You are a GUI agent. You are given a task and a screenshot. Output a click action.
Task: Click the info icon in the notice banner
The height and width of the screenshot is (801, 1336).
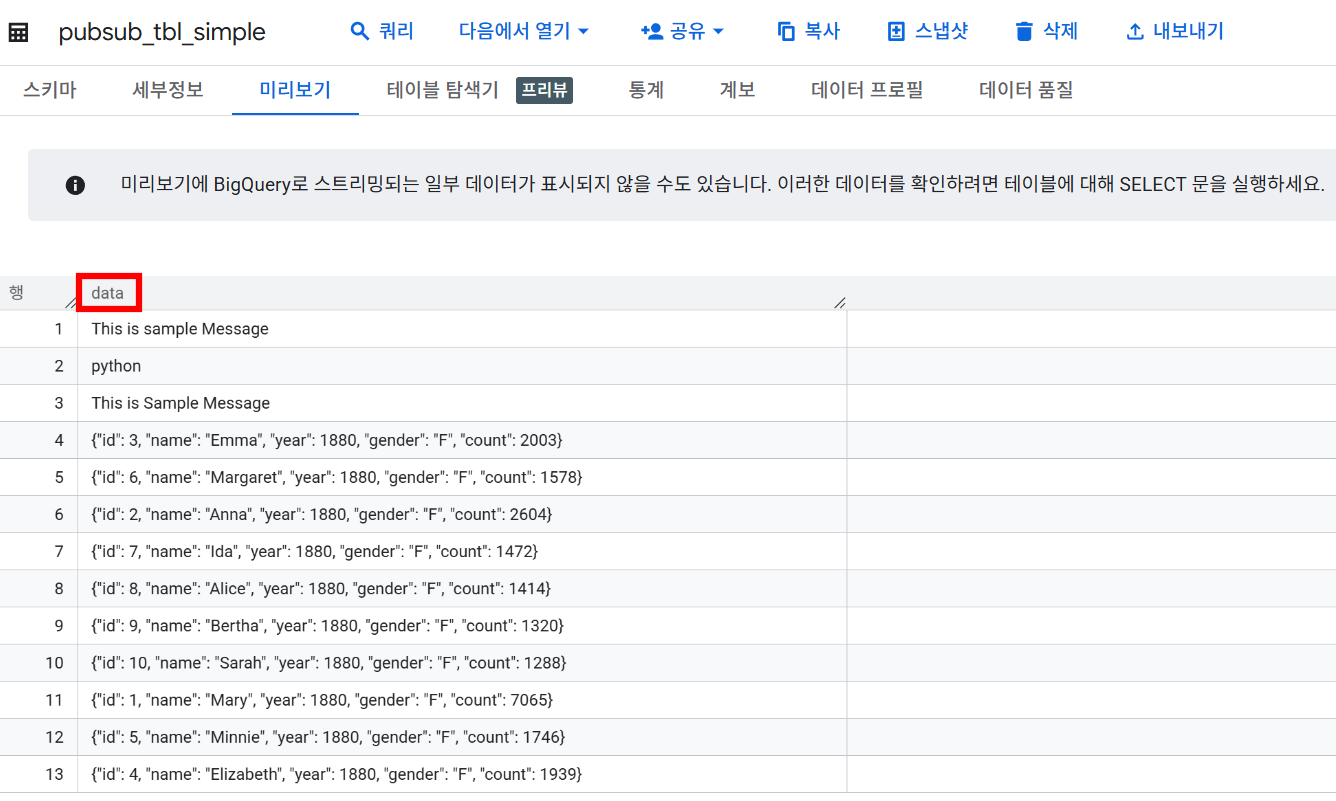pyautogui.click(x=75, y=185)
